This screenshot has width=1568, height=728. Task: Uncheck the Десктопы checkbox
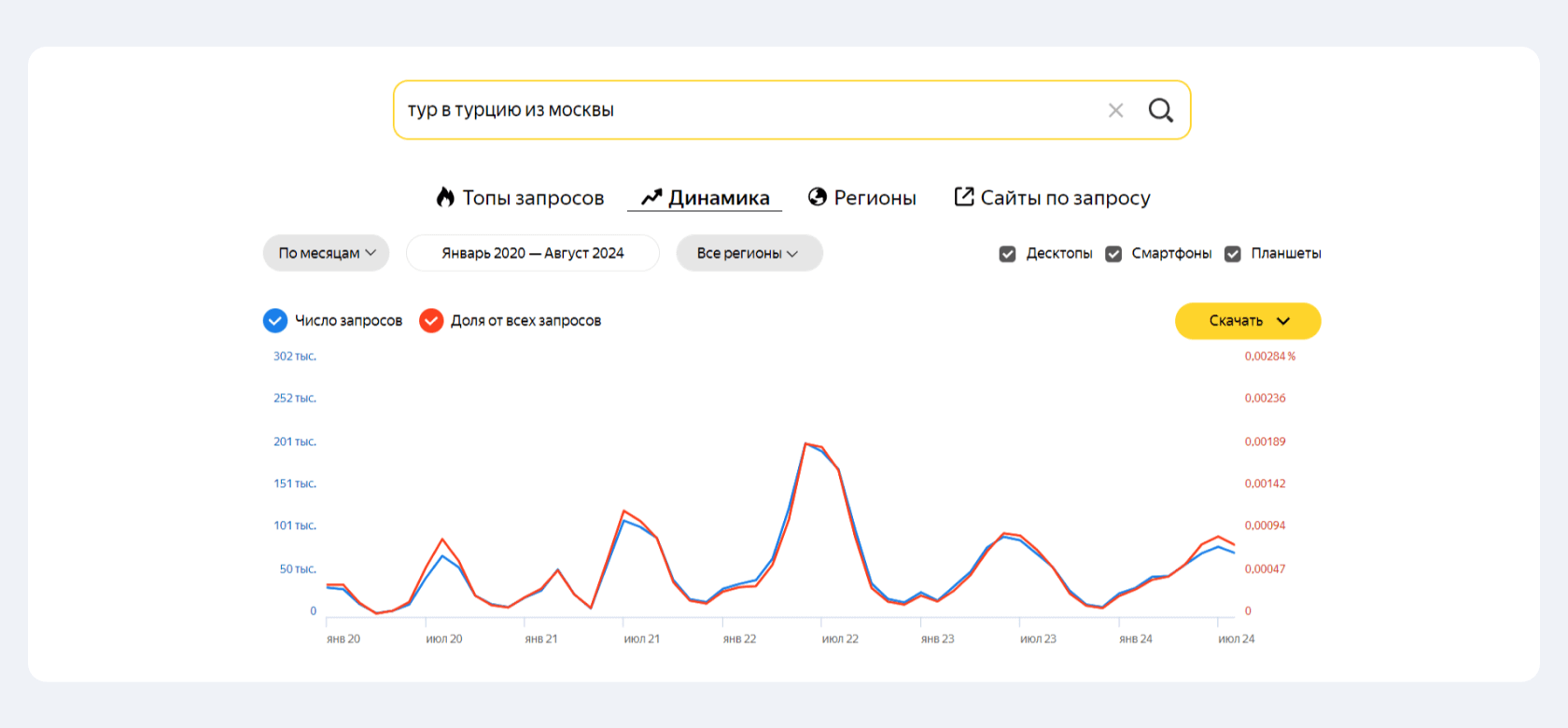click(1007, 254)
